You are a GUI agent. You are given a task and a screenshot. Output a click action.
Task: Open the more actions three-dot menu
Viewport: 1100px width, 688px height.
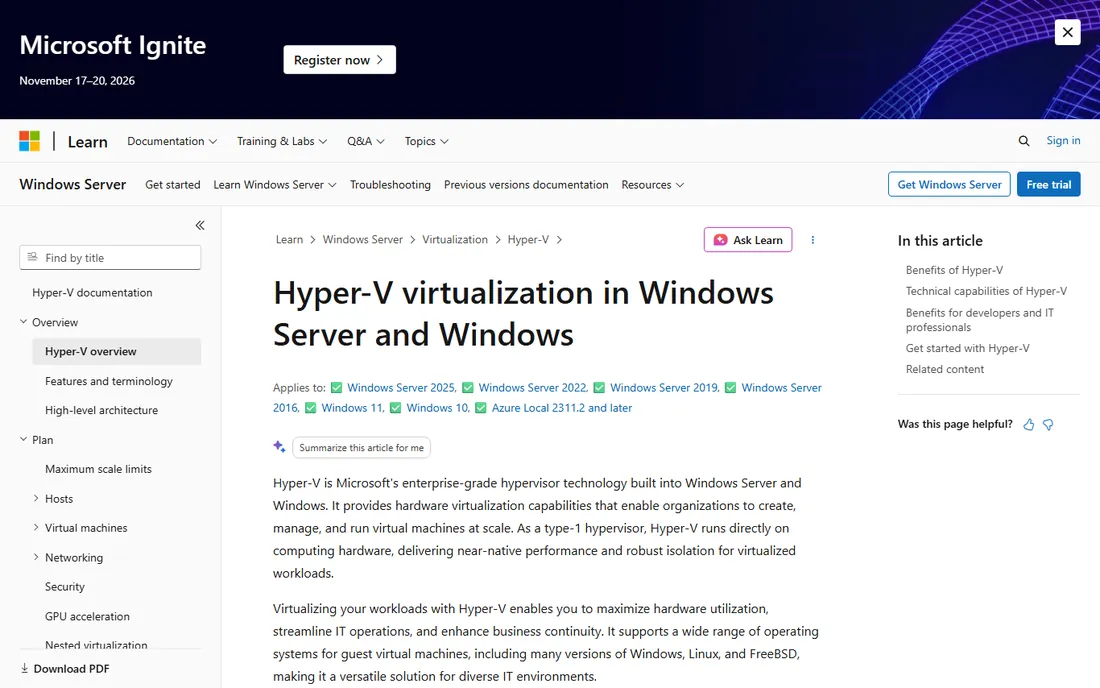click(x=812, y=240)
